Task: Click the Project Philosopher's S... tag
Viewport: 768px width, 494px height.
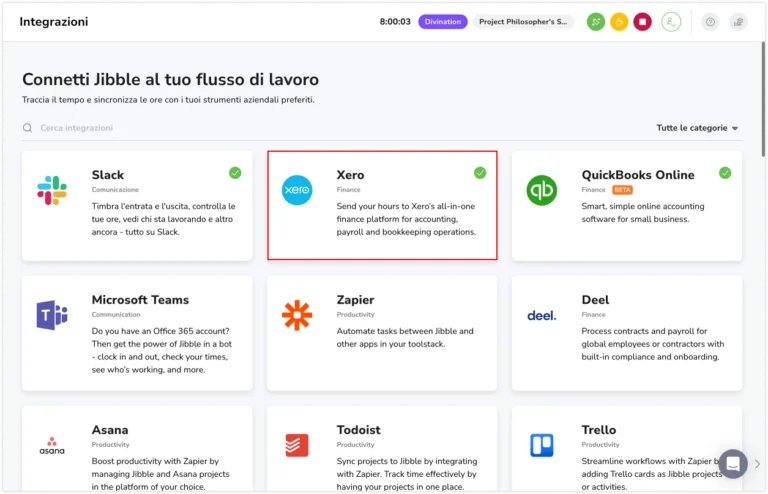Action: tap(523, 22)
